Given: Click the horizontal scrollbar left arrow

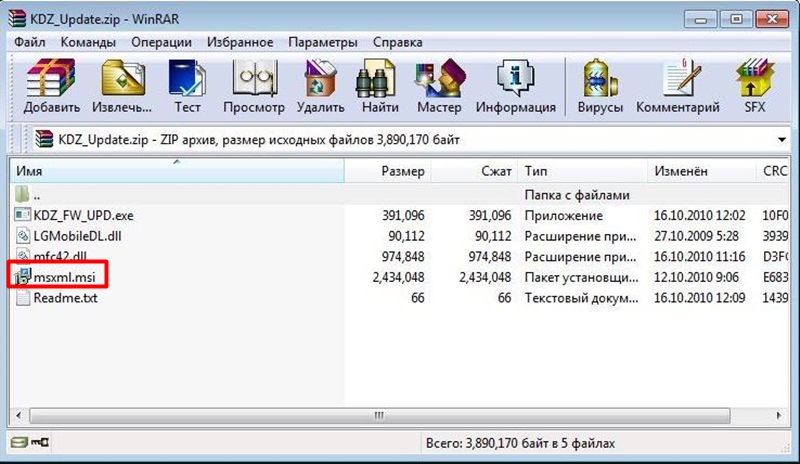Looking at the screenshot, I should click(18, 415).
